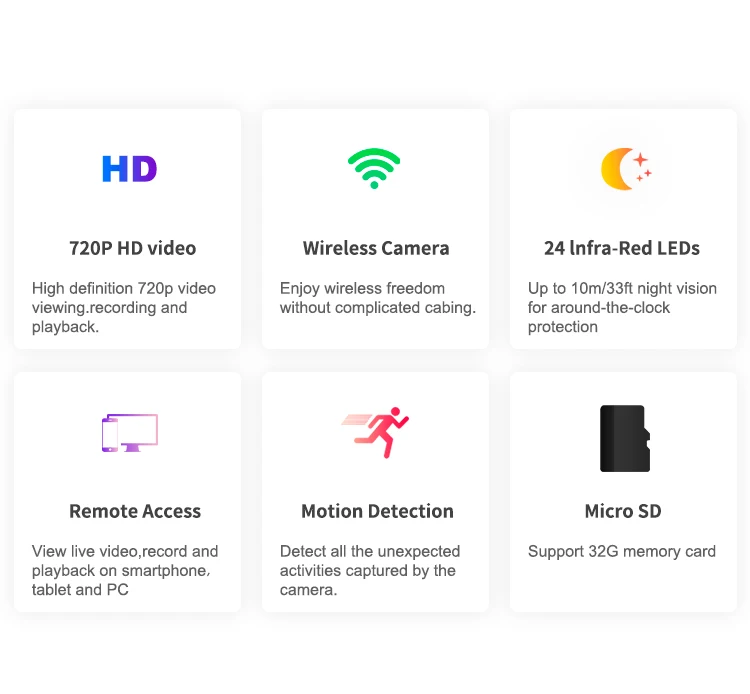
Task: Click the wireless freedom description text
Action: pos(378,298)
